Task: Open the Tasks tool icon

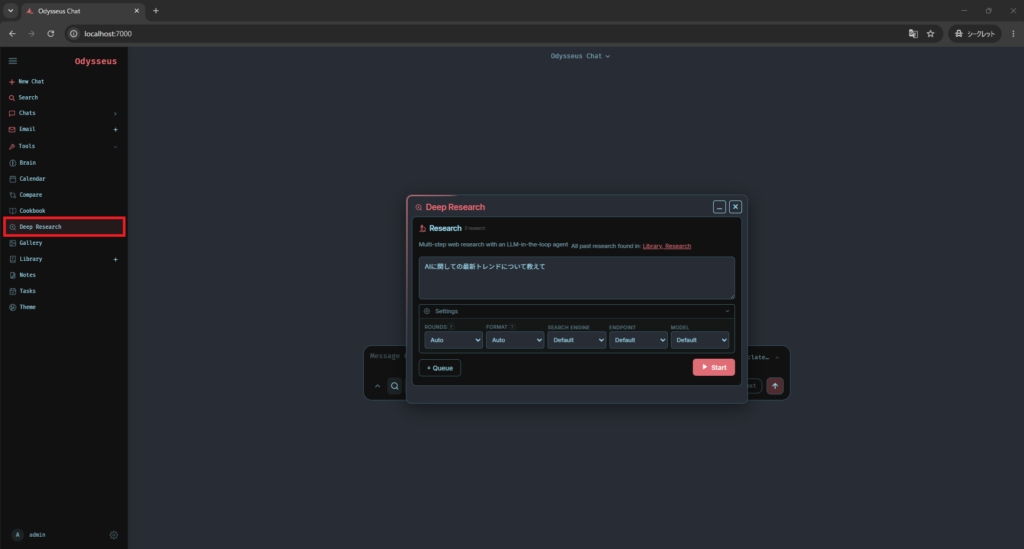Action: point(12,291)
